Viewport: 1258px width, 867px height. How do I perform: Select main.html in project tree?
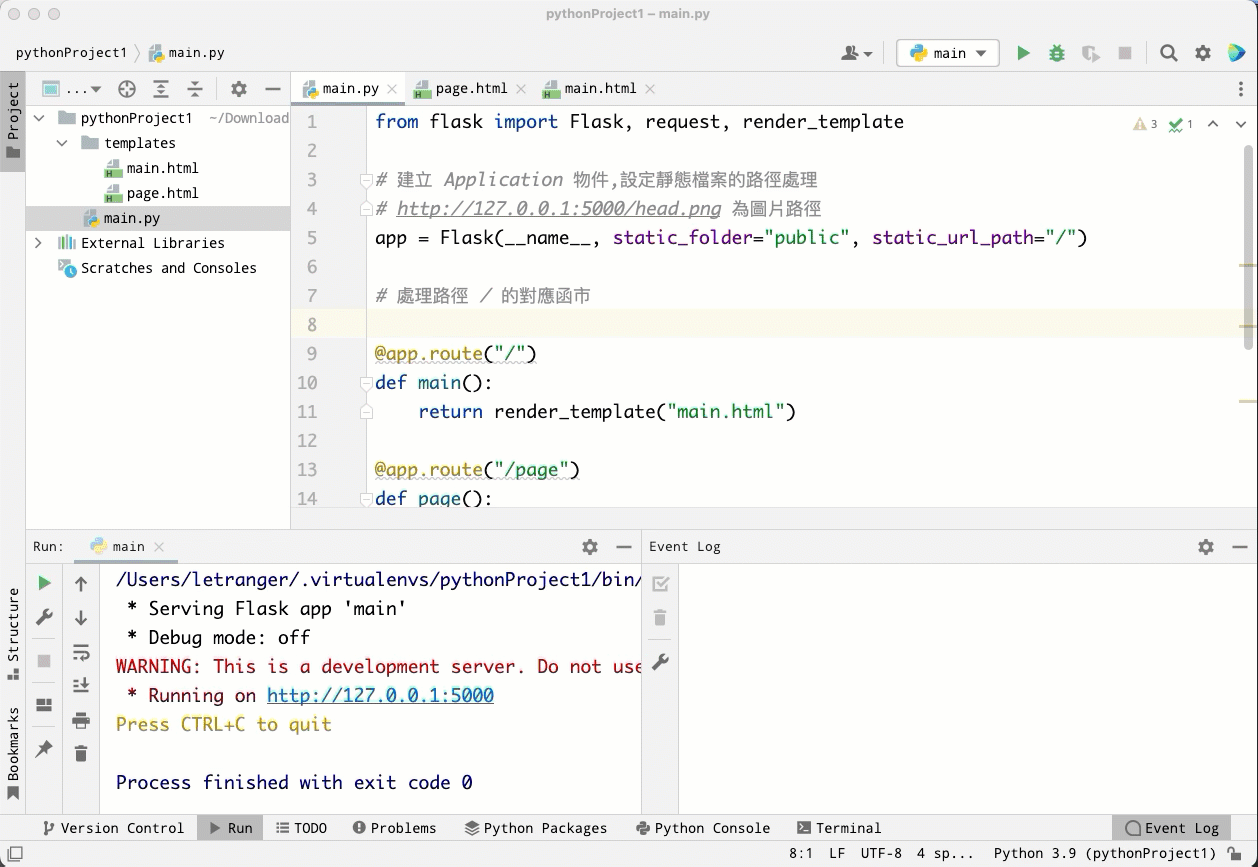[x=162, y=168]
